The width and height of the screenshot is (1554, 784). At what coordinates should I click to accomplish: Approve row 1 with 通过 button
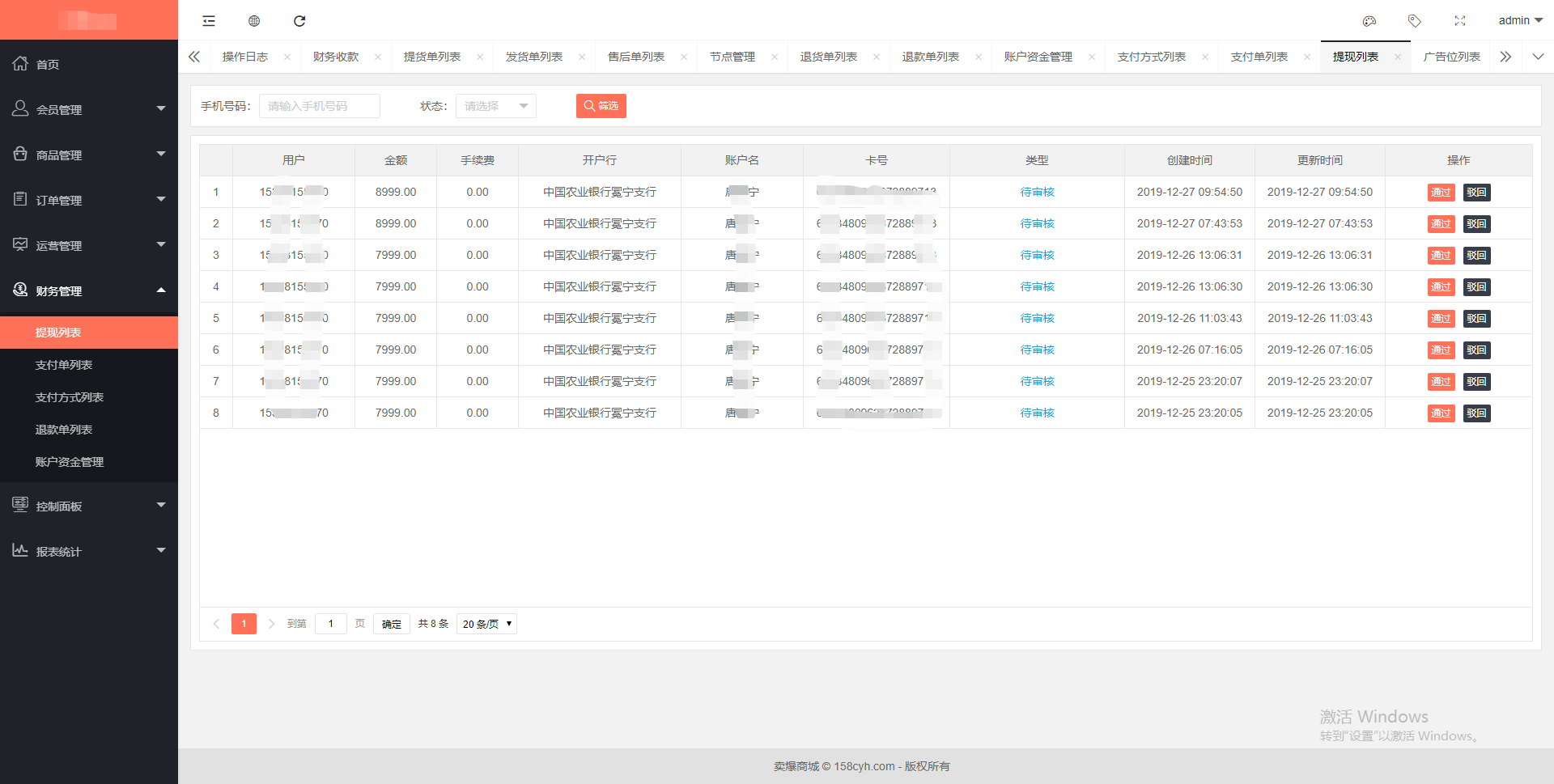[x=1441, y=193]
